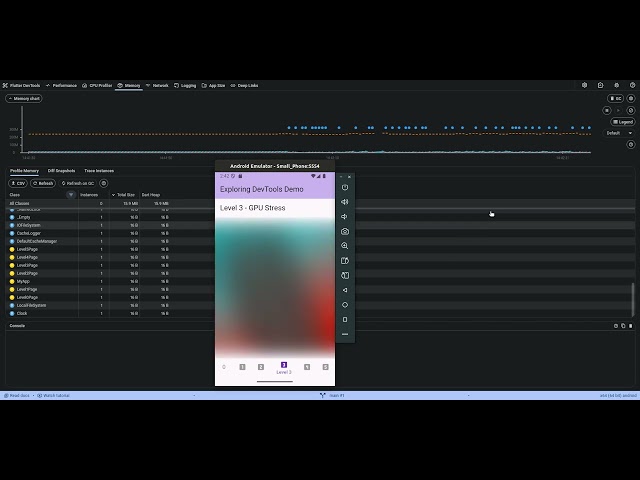Viewport: 640px width, 480px height.
Task: Click emulator zoom icon
Action: pyautogui.click(x=345, y=246)
